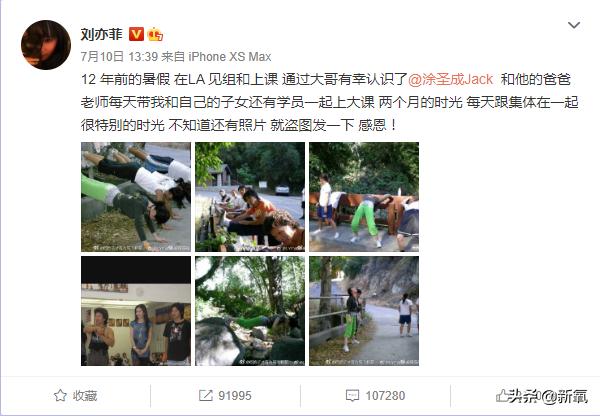Viewport: 600px width, 416px height.
Task: Open the round profile avatar
Action: (46, 45)
